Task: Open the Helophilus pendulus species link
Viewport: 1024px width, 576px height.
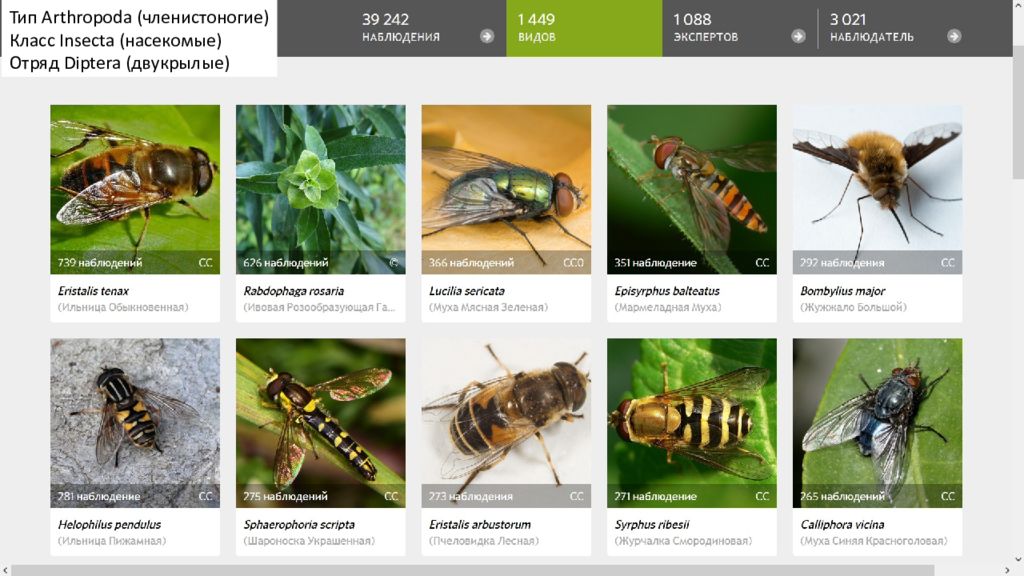Action: pyautogui.click(x=109, y=525)
